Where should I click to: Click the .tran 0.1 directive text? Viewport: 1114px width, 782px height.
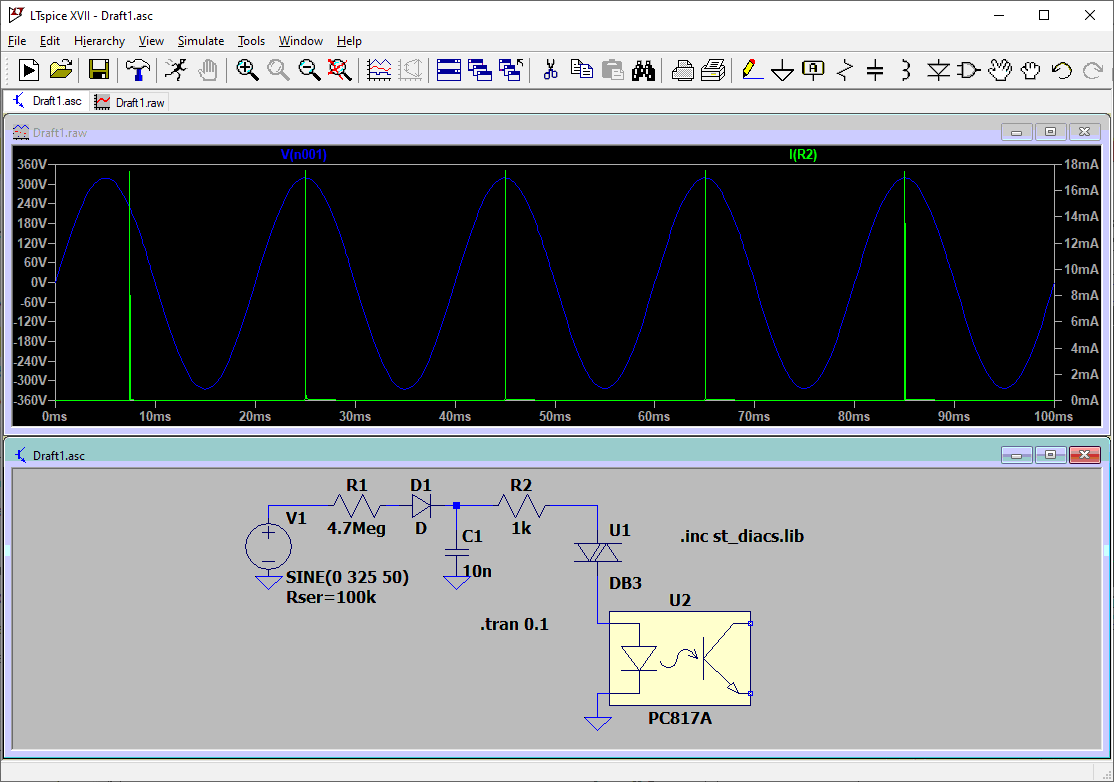(514, 624)
